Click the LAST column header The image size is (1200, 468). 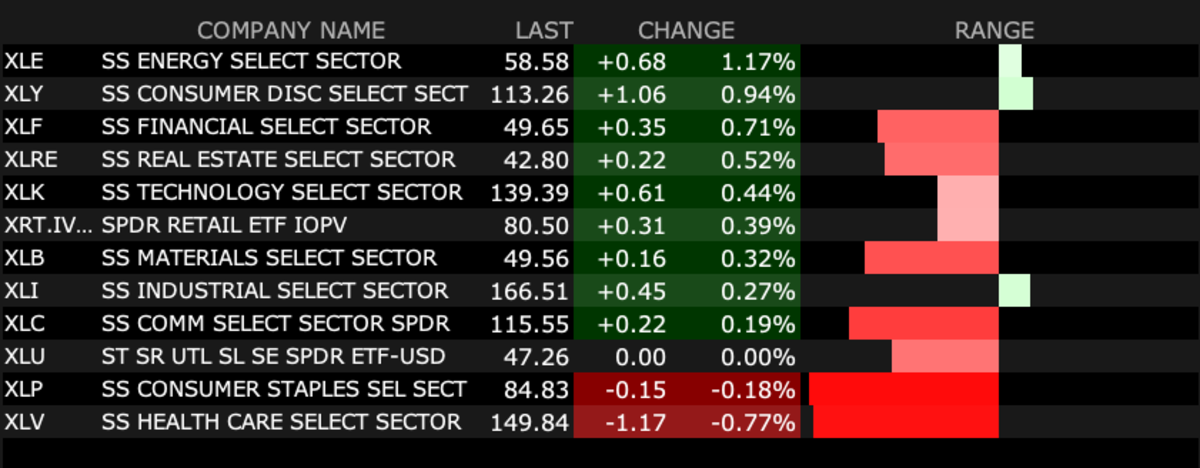(544, 31)
